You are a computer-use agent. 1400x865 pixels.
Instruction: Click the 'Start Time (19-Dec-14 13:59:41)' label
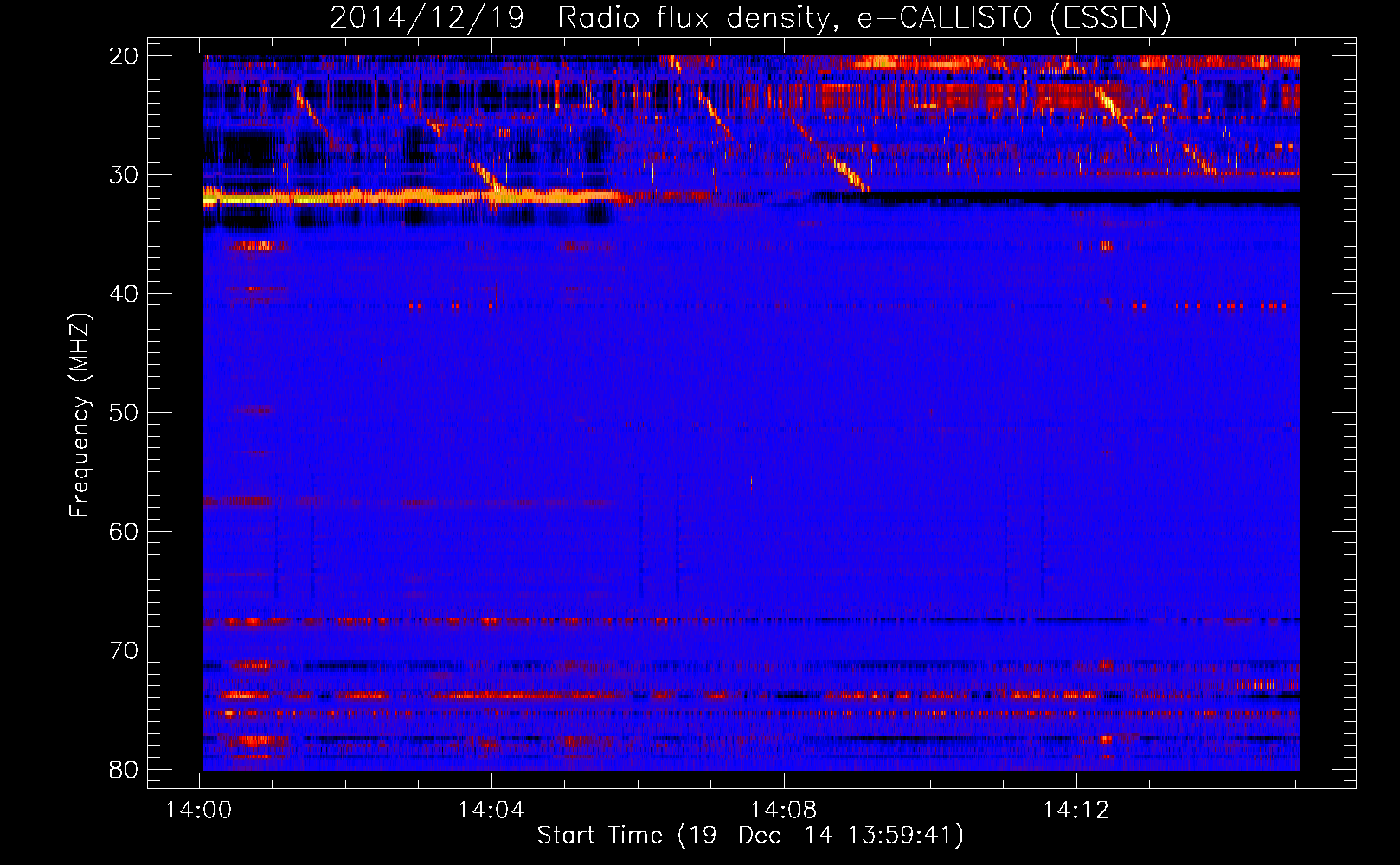tap(750, 836)
